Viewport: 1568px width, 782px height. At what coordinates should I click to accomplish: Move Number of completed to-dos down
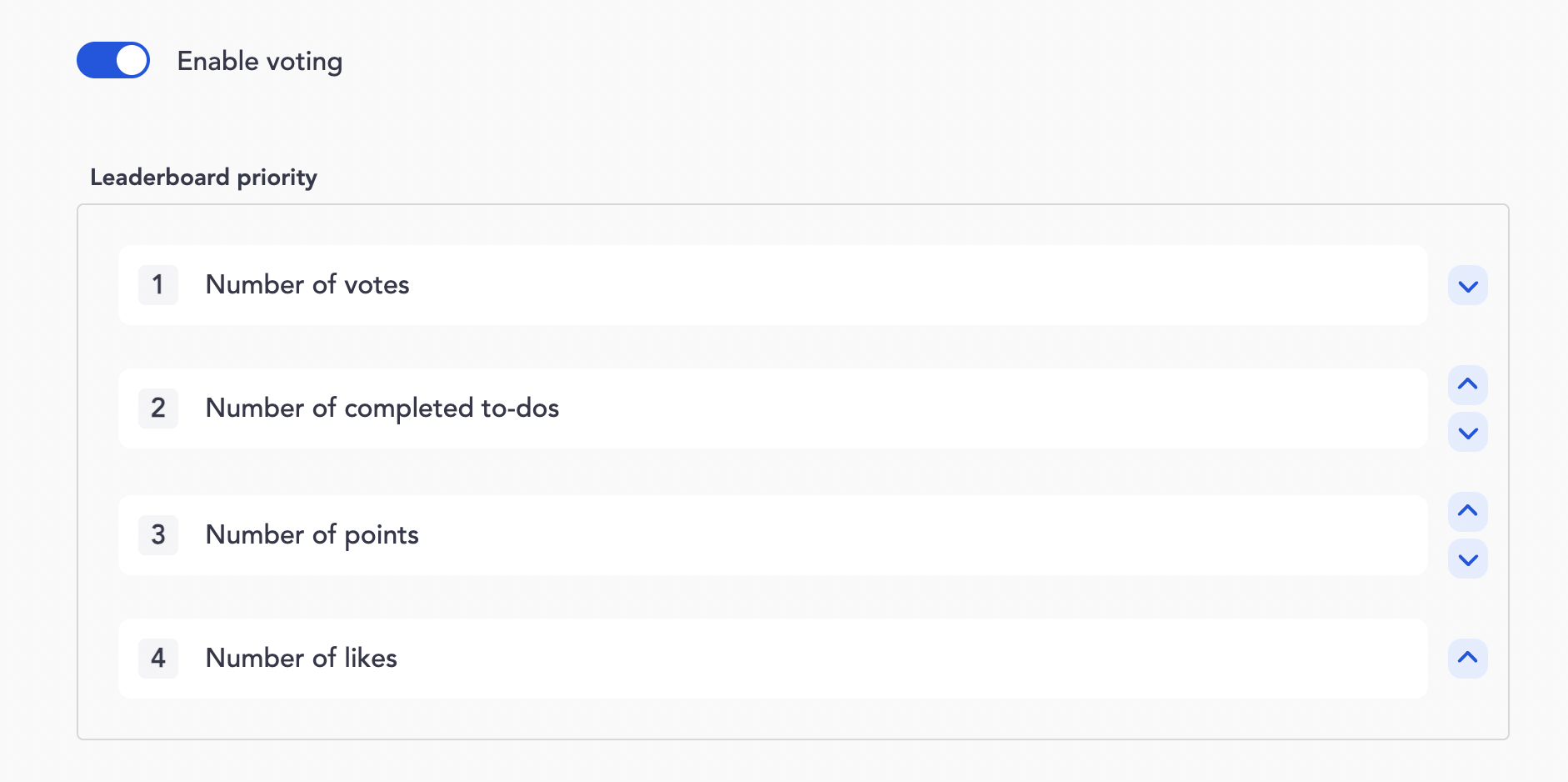1467,433
